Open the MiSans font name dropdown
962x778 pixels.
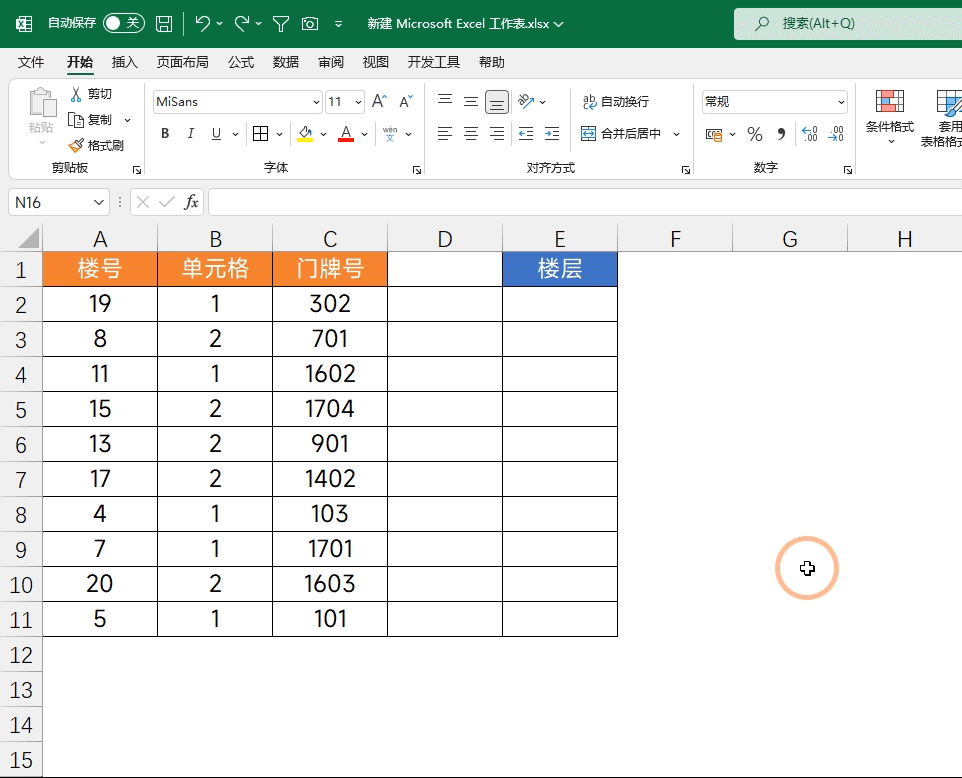[x=316, y=102]
